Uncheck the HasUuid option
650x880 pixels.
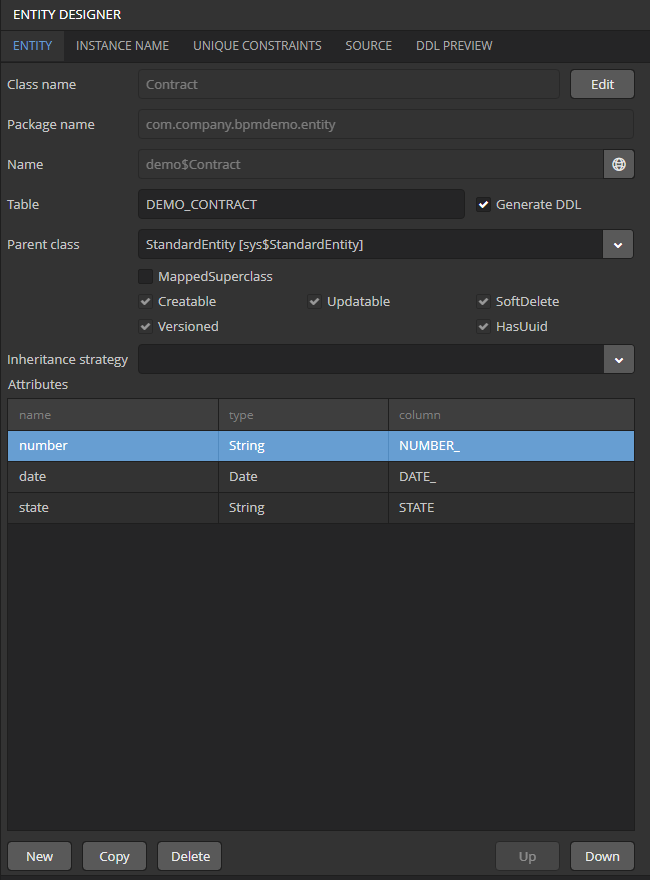(483, 326)
